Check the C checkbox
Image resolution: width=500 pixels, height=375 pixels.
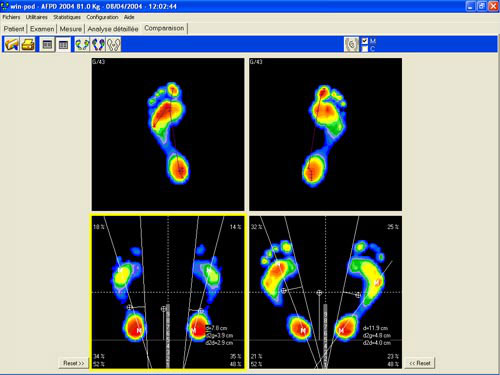tap(365, 49)
